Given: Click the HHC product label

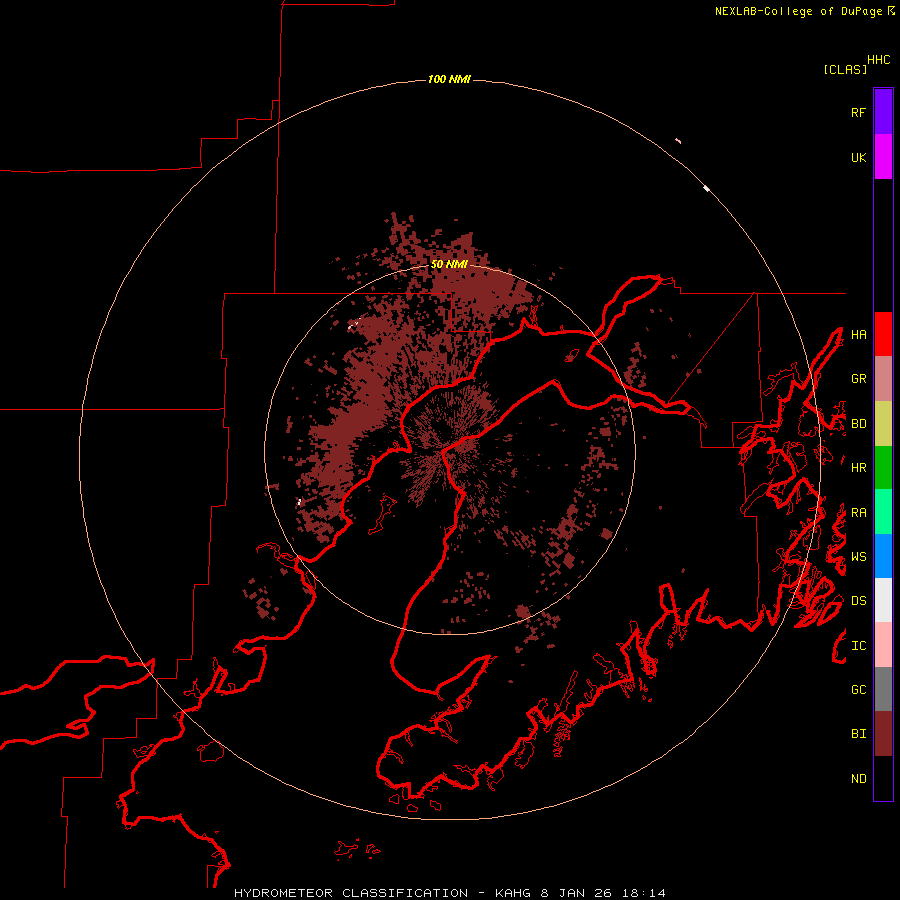Looking at the screenshot, I should [879, 60].
